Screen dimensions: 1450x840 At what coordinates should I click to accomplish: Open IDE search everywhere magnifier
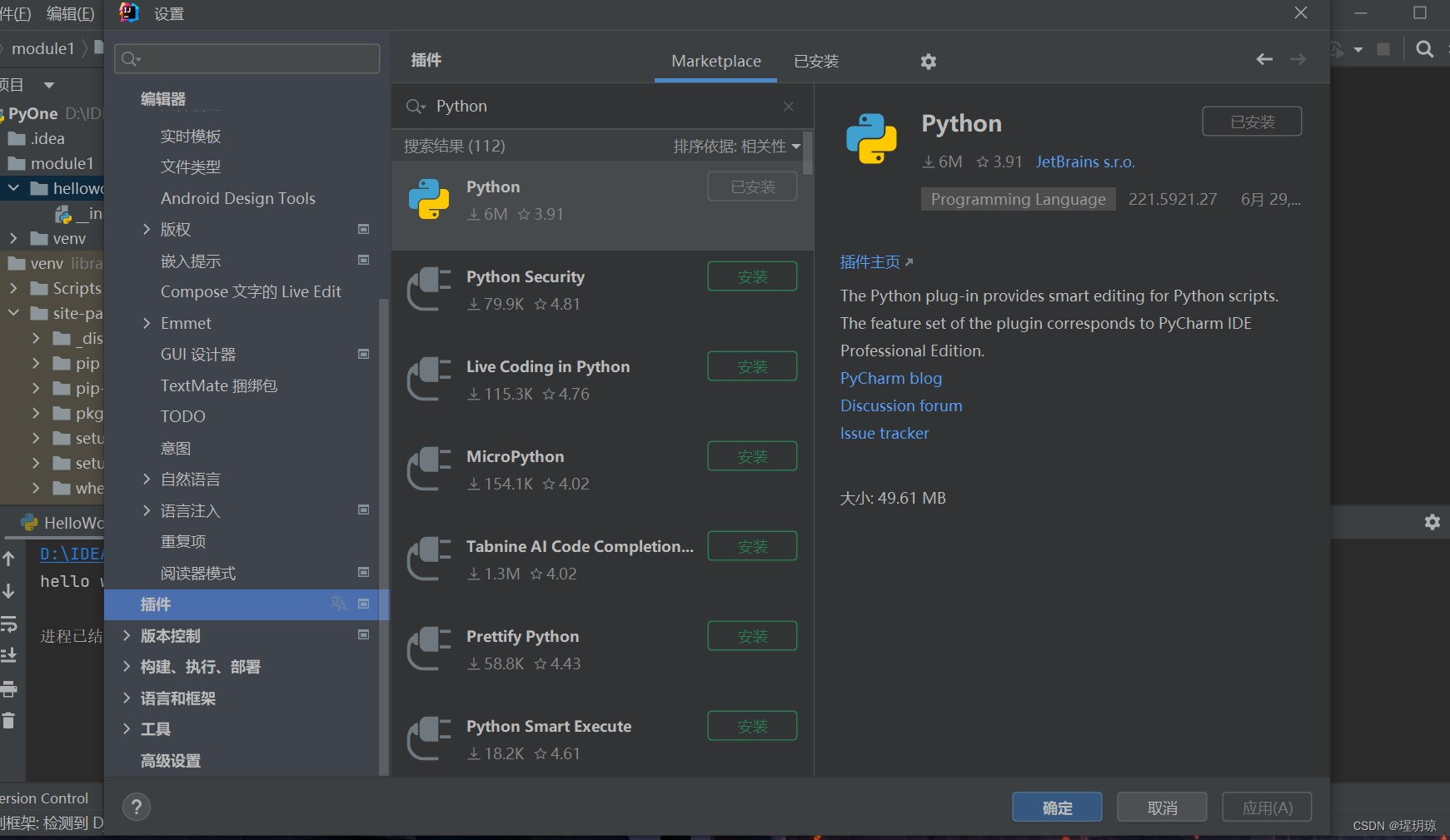[1425, 49]
